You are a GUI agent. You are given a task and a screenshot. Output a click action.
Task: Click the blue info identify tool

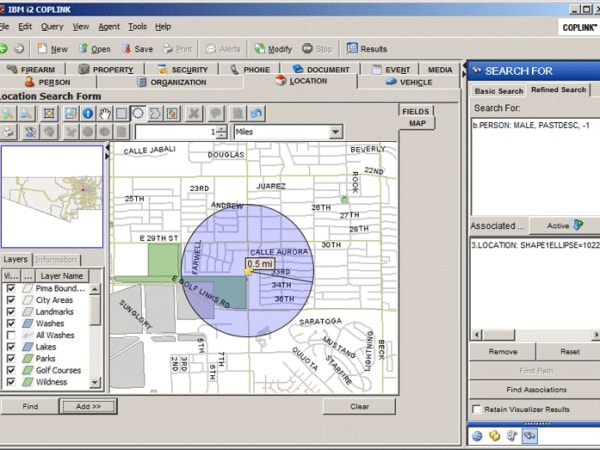[x=87, y=114]
